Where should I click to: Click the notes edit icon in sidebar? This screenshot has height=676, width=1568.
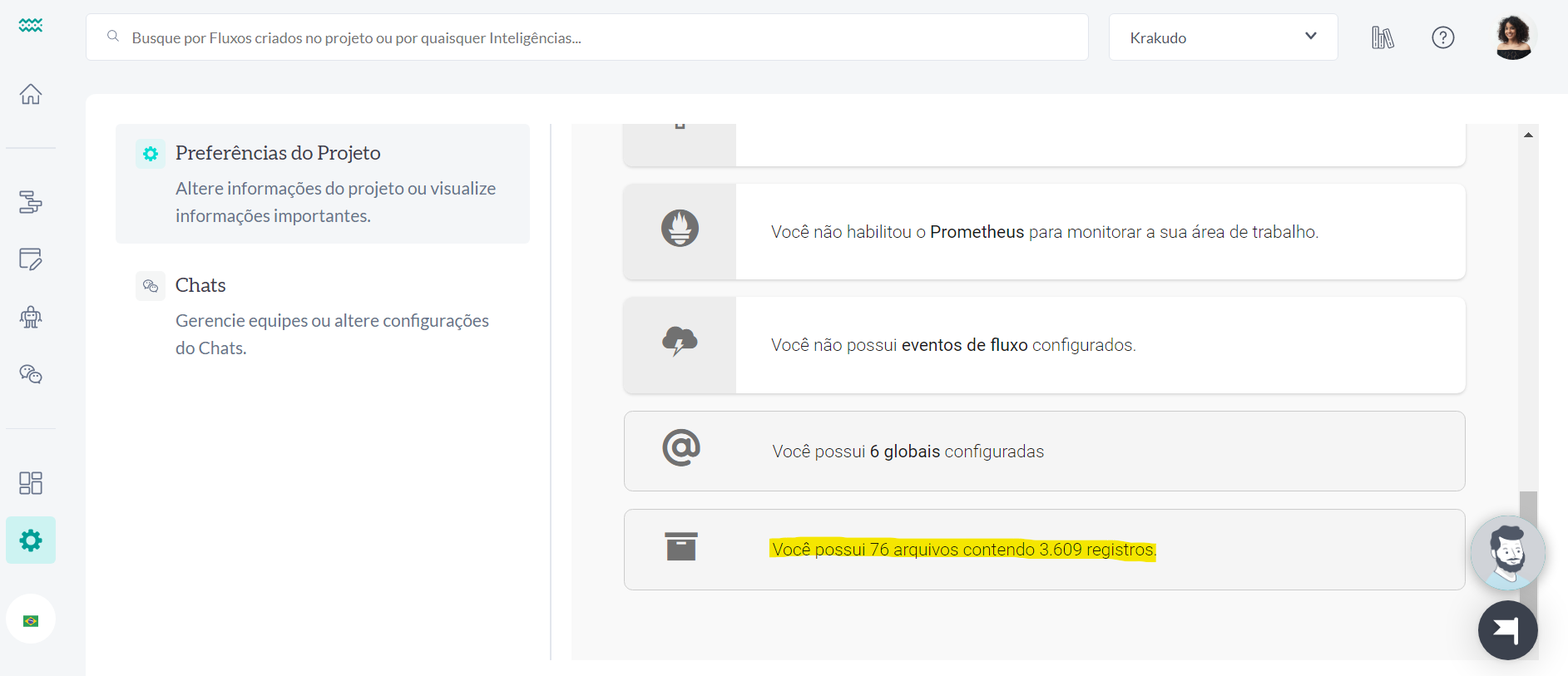31,259
